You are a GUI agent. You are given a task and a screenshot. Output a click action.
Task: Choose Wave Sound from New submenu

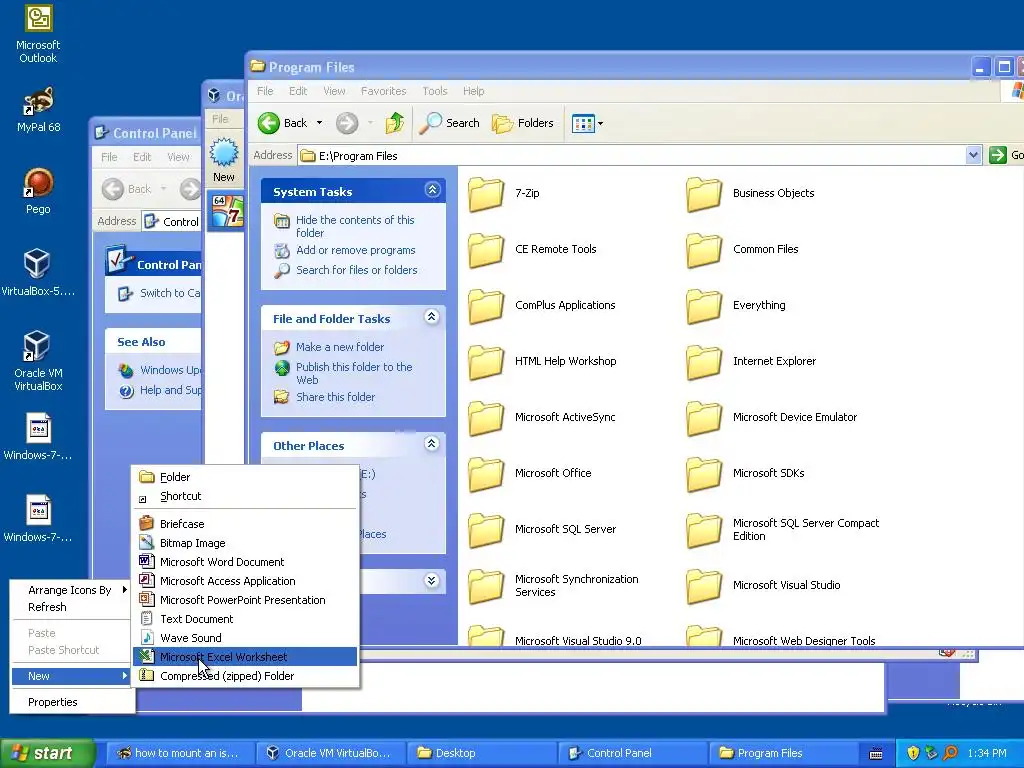tap(245, 638)
